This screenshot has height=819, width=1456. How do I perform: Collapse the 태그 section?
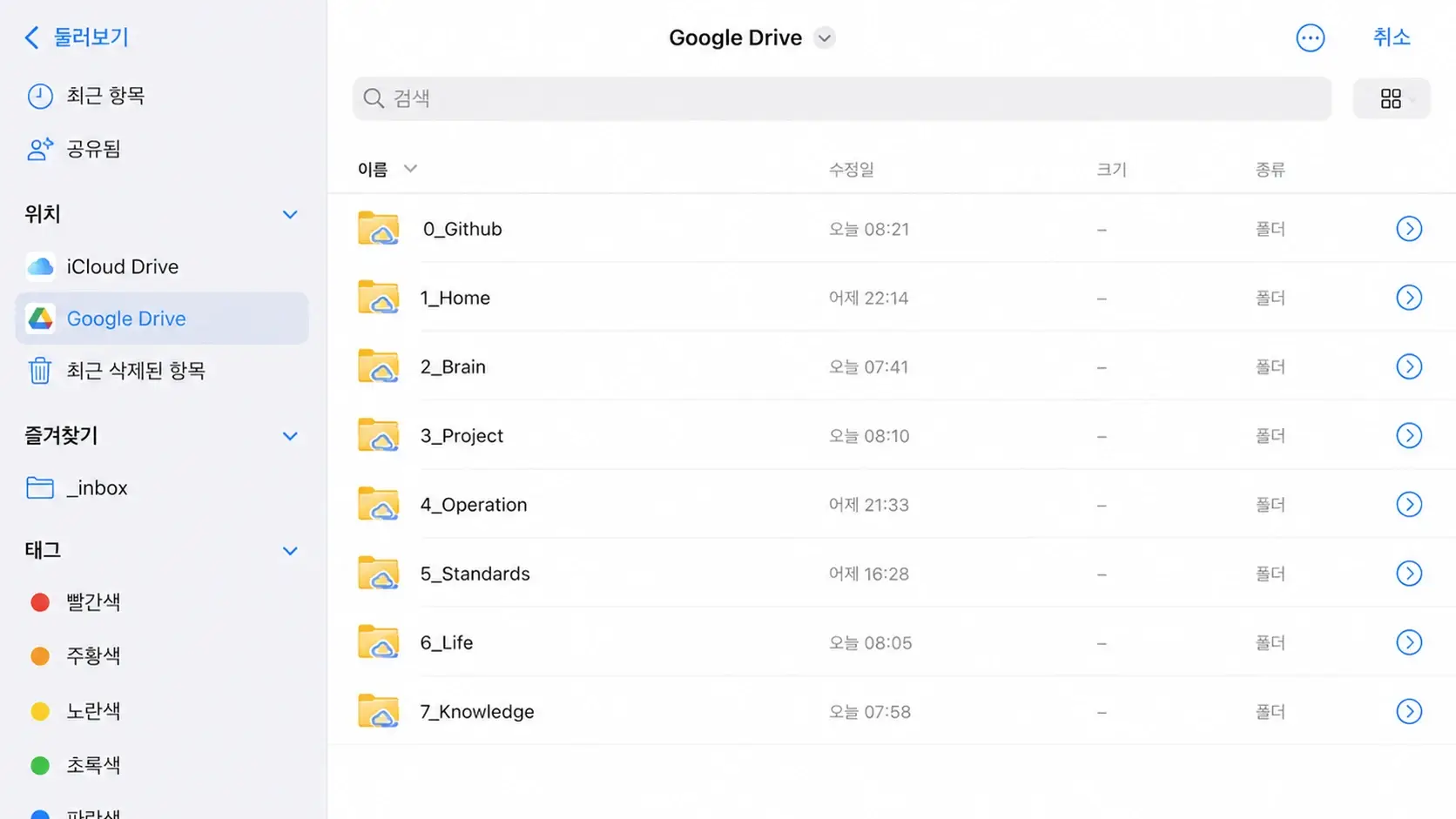point(290,551)
